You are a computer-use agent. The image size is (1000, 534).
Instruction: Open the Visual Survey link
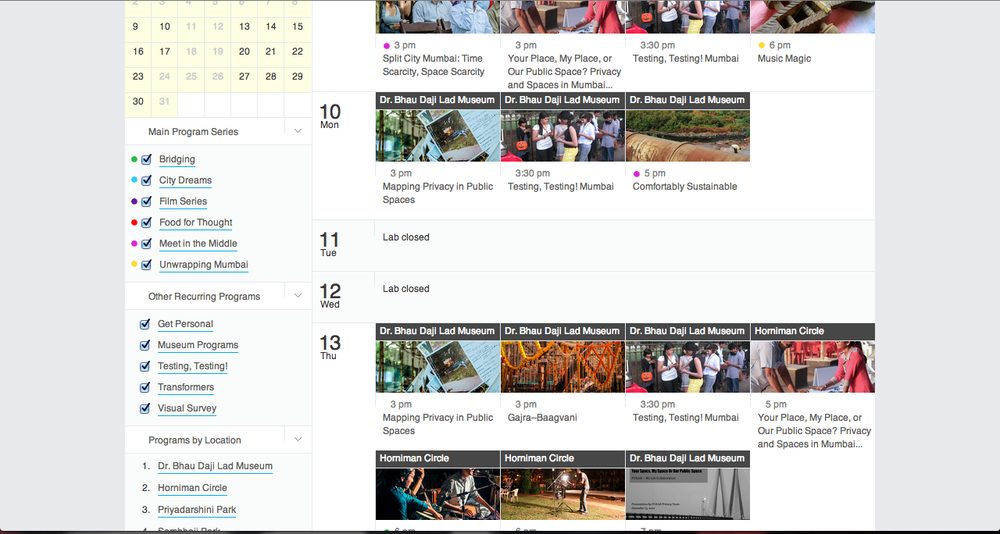point(187,408)
